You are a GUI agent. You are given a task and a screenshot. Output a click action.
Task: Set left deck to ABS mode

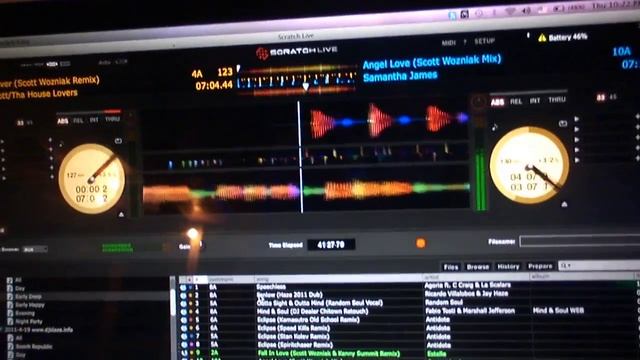[62, 121]
